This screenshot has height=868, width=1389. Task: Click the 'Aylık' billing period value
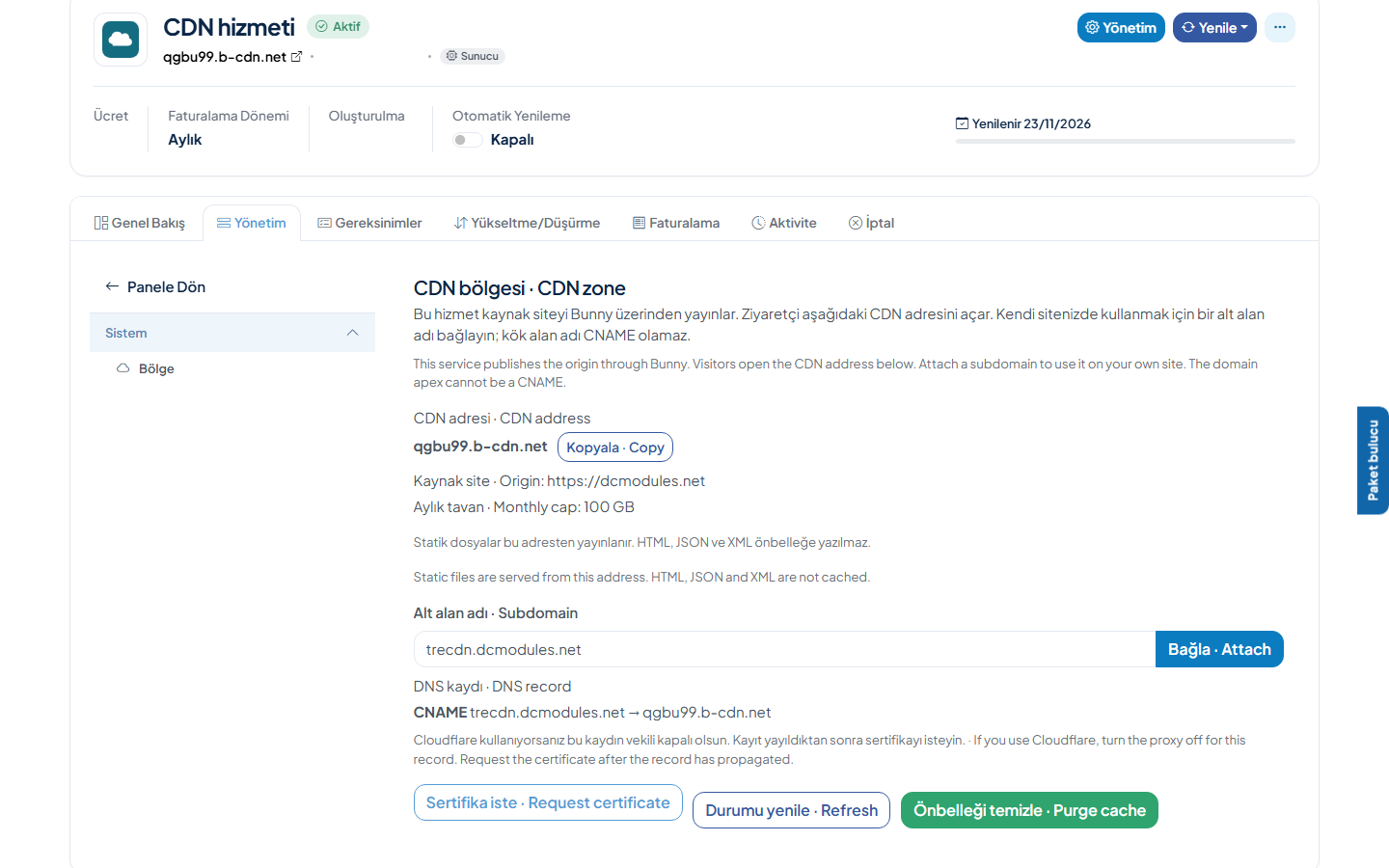(x=185, y=140)
